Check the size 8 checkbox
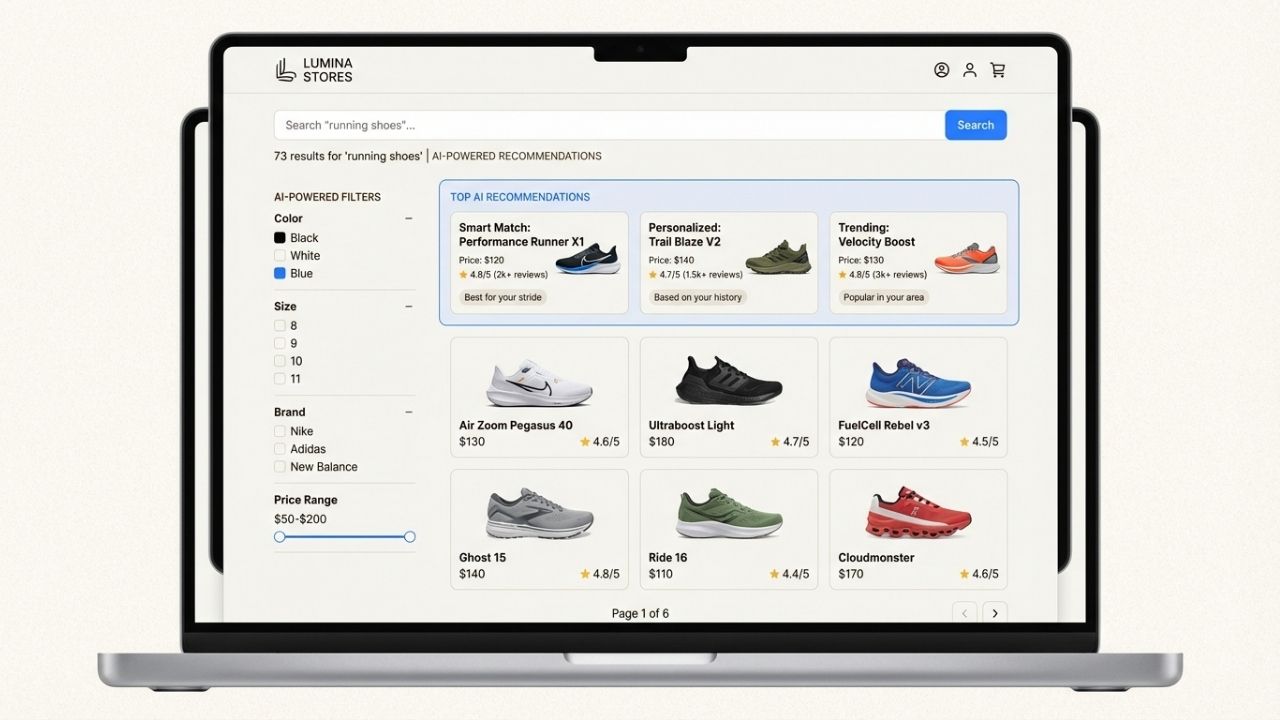1280x720 pixels. click(280, 326)
